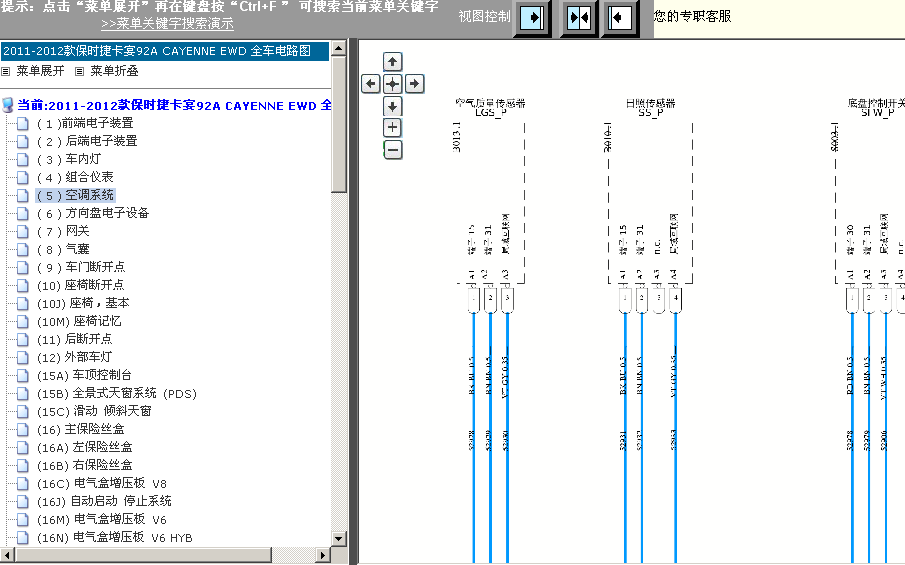Click the horizontal scroll-right arrow
This screenshot has width=905, height=565.
(x=323, y=555)
